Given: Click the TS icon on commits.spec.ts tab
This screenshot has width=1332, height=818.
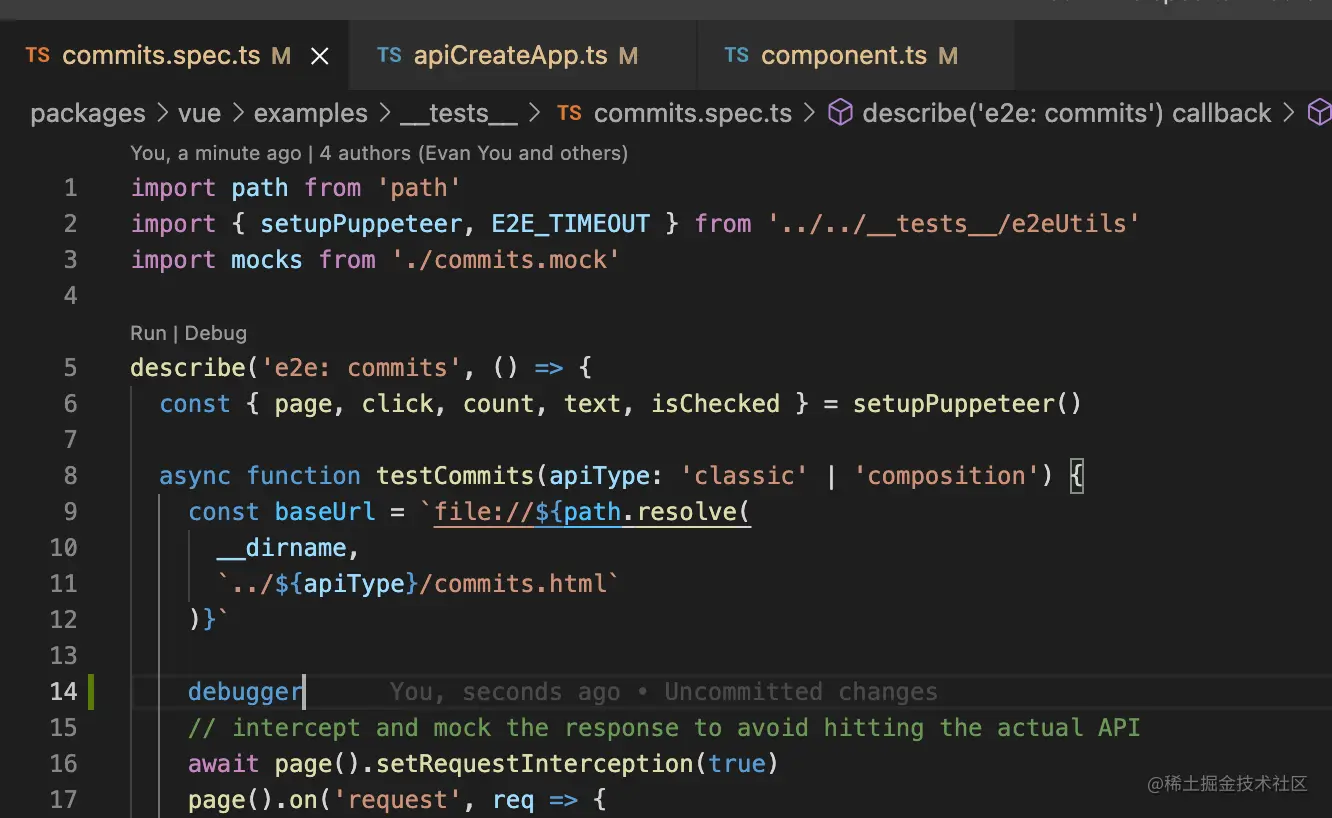Looking at the screenshot, I should click(x=38, y=56).
